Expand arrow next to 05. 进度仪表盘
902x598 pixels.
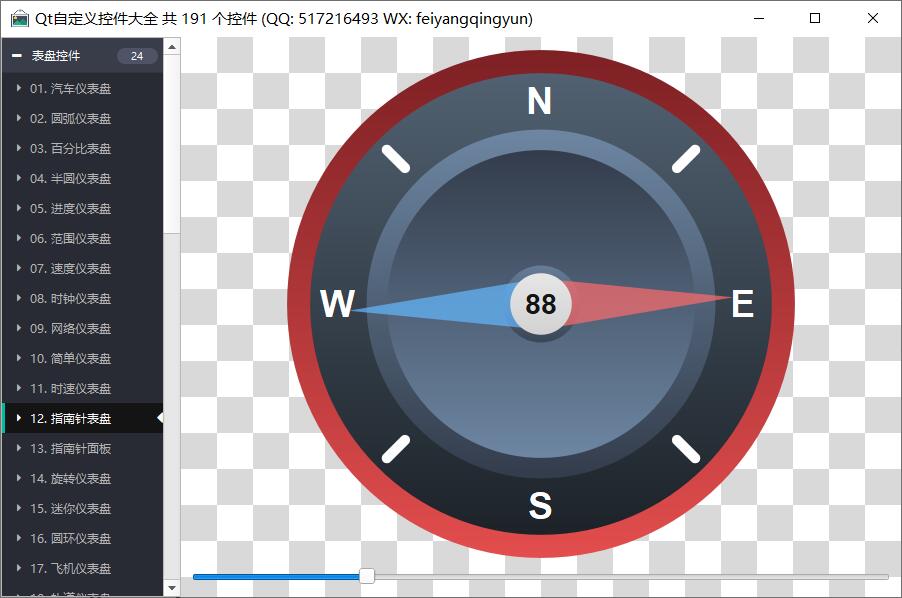19,209
